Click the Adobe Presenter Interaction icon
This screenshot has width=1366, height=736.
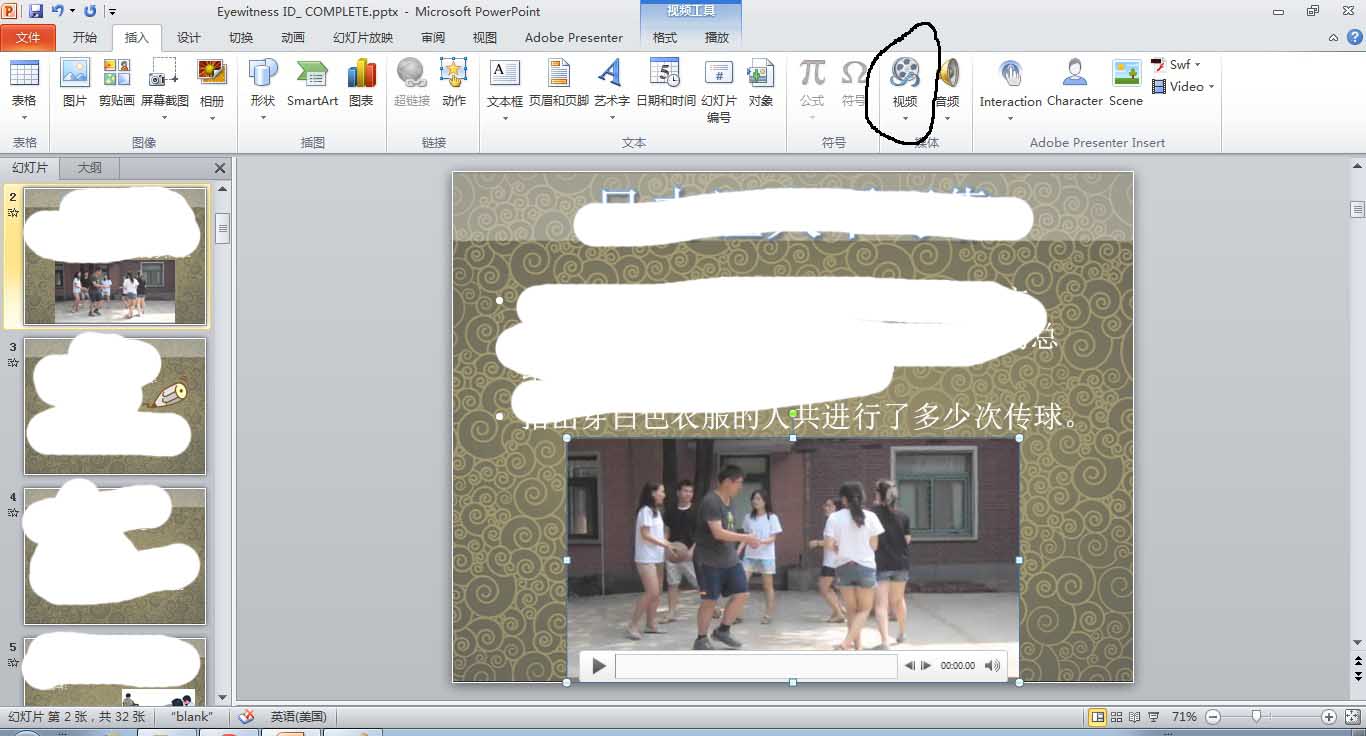[x=1010, y=73]
